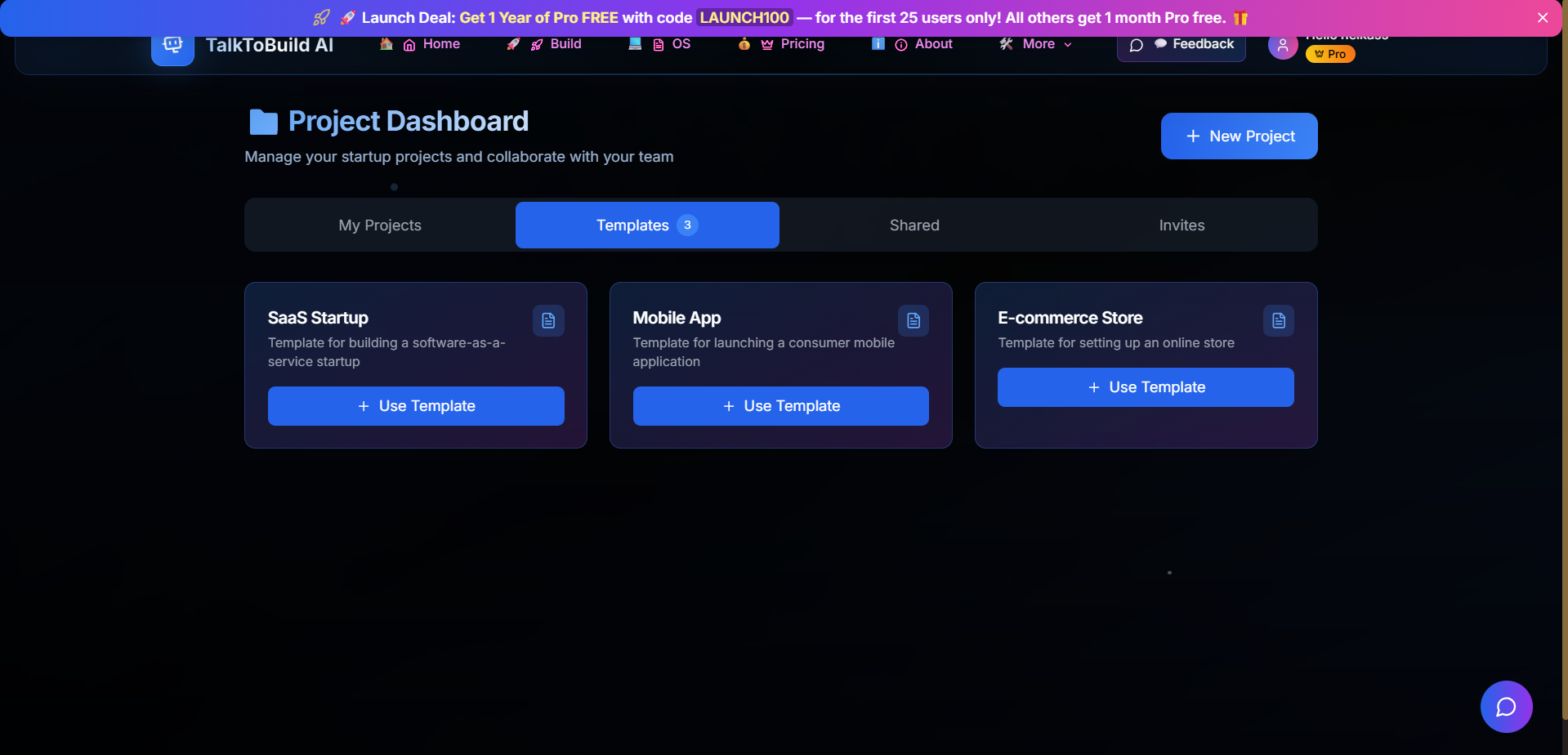Click the plus icon on New Project

pos(1193,136)
